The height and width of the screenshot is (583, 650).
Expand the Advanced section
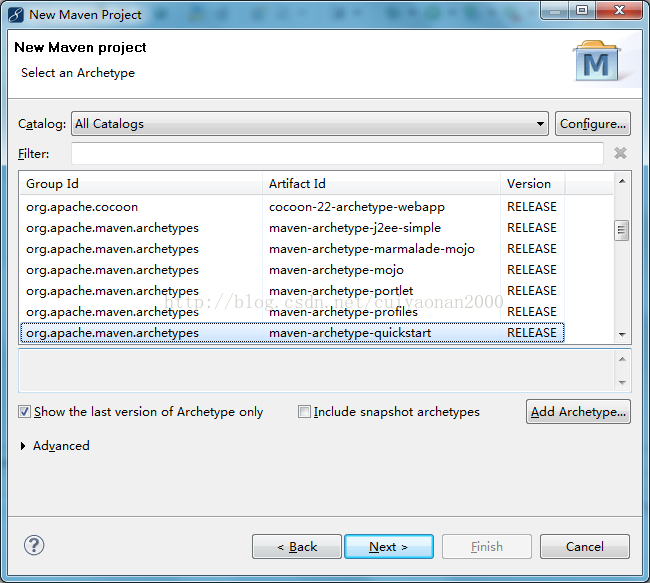24,446
